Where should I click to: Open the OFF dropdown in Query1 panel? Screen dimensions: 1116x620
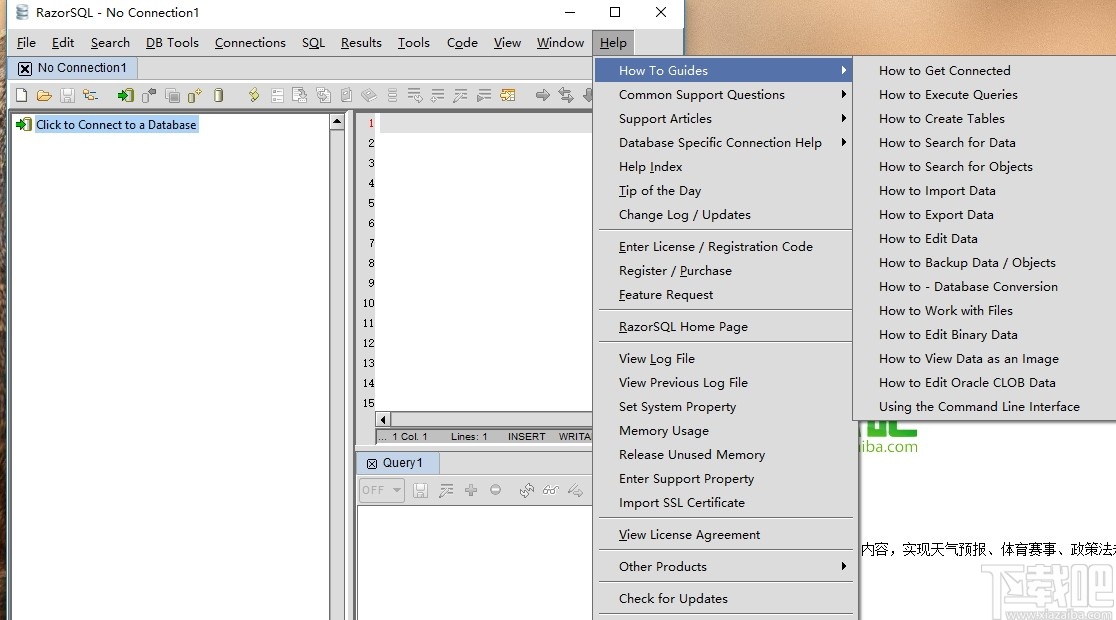coord(382,490)
